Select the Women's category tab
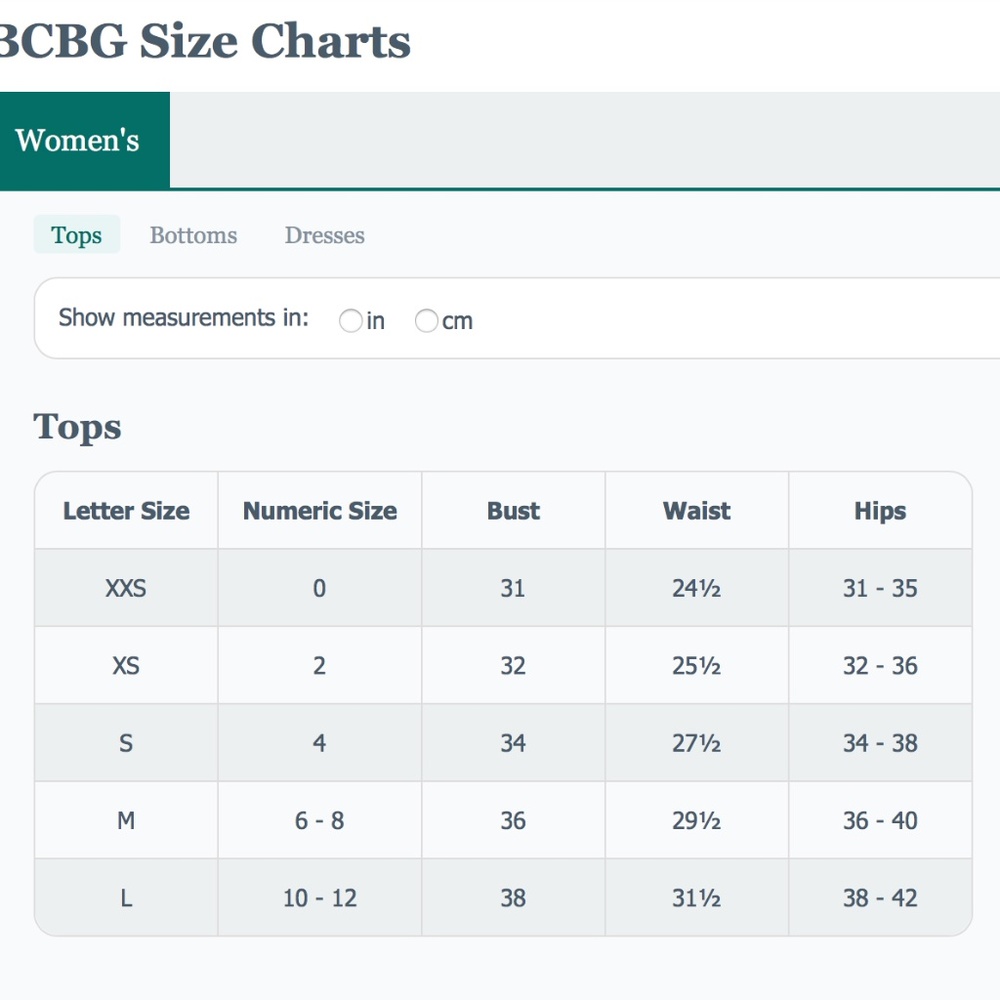Screen dimensions: 1000x1000 point(84,140)
